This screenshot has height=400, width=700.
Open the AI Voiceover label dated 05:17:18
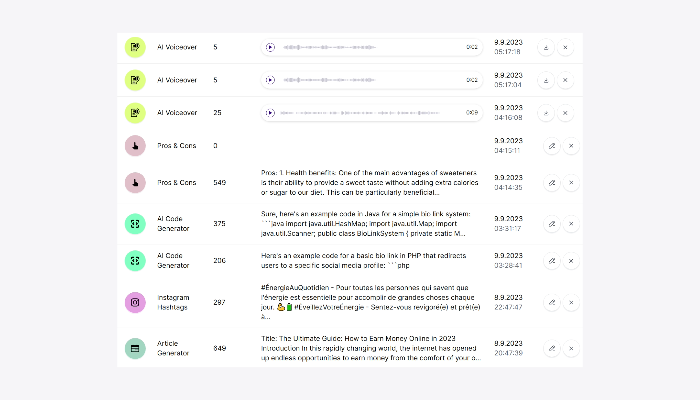click(177, 47)
